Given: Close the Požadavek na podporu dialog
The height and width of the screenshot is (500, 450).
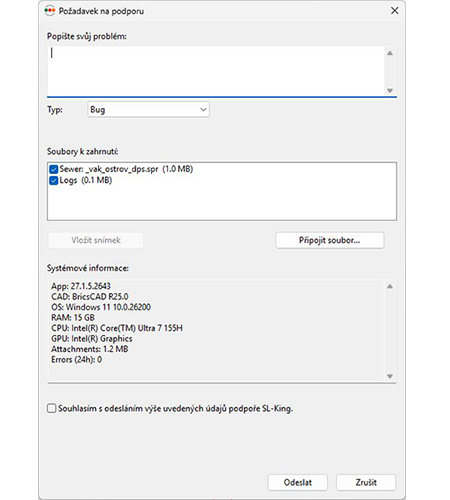Looking at the screenshot, I should tap(395, 11).
